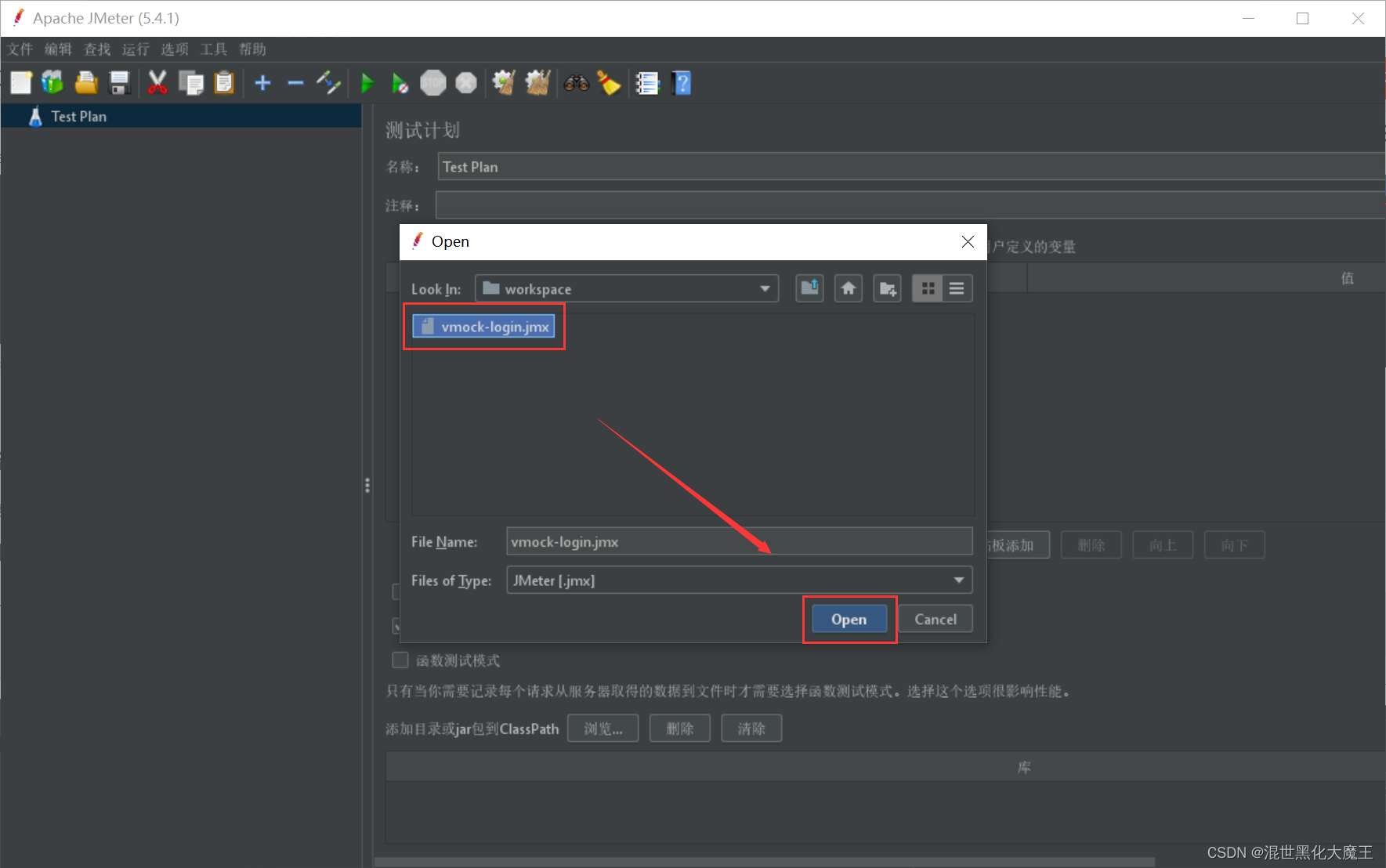
Task: Click the Reset search icon
Action: pyautogui.click(x=609, y=82)
